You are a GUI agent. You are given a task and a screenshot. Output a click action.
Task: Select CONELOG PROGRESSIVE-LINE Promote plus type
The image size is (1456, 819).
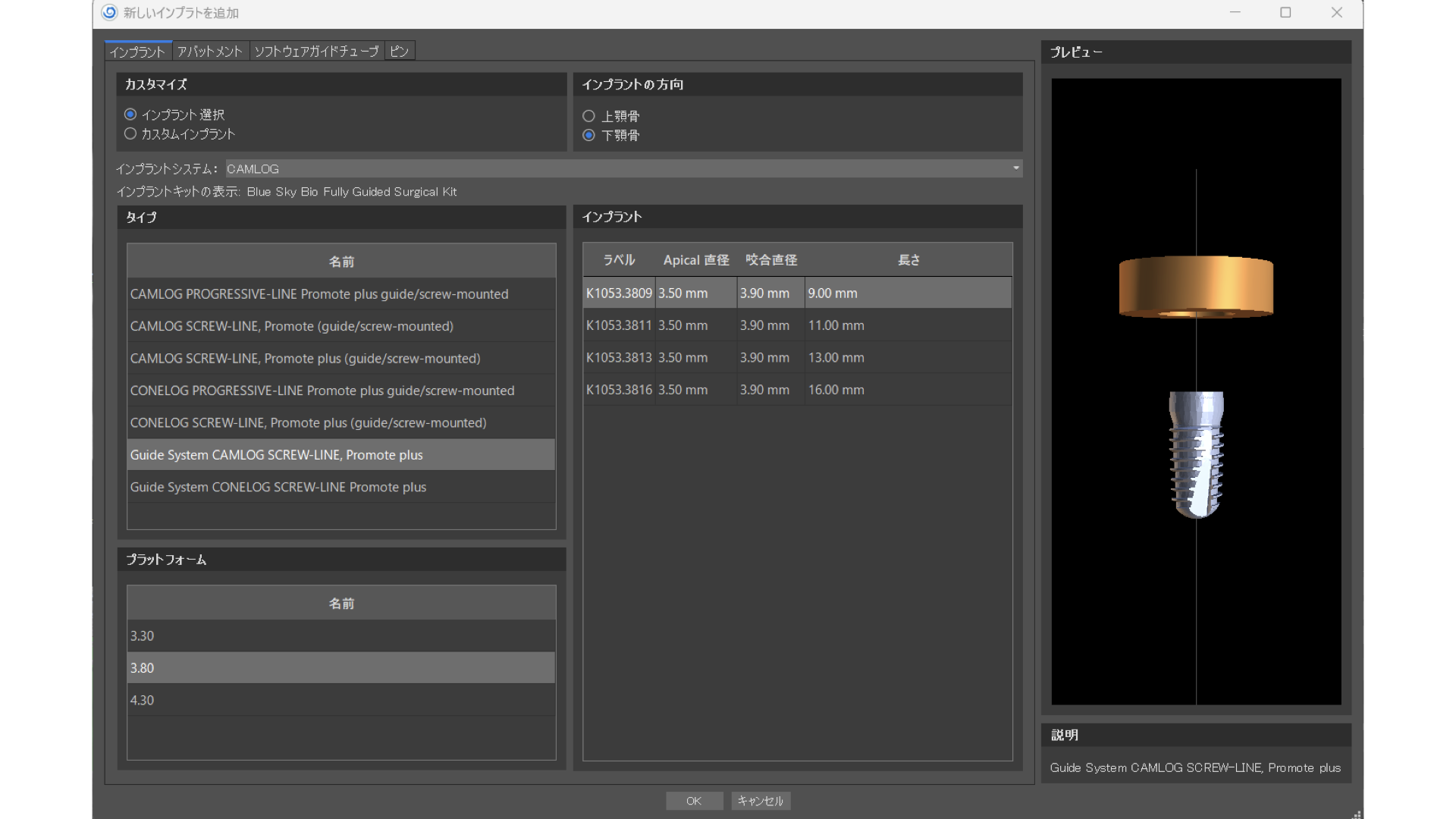point(322,391)
